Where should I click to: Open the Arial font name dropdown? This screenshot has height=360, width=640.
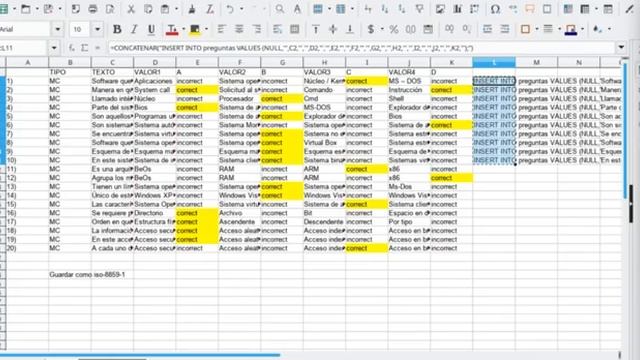click(x=58, y=29)
